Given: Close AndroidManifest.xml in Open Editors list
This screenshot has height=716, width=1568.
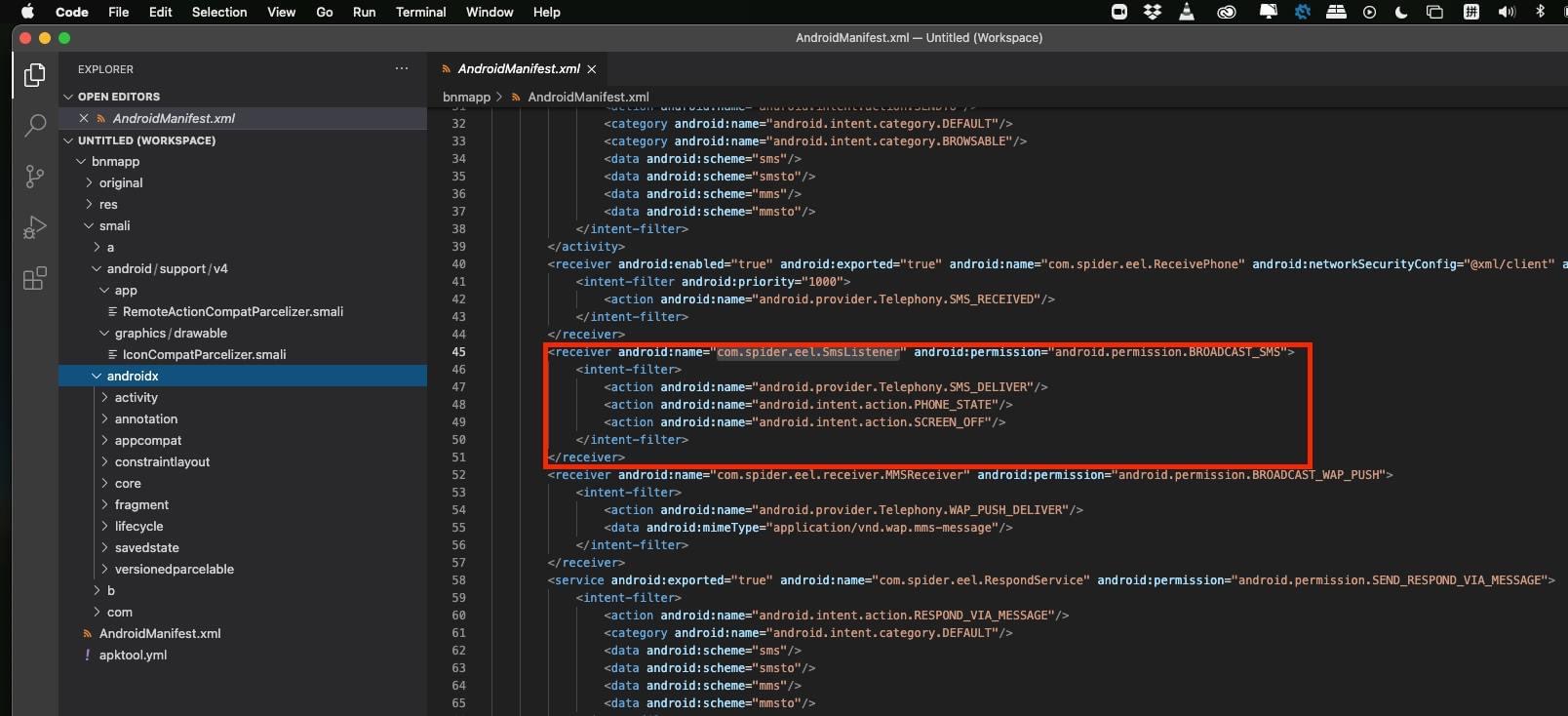Looking at the screenshot, I should 84,118.
